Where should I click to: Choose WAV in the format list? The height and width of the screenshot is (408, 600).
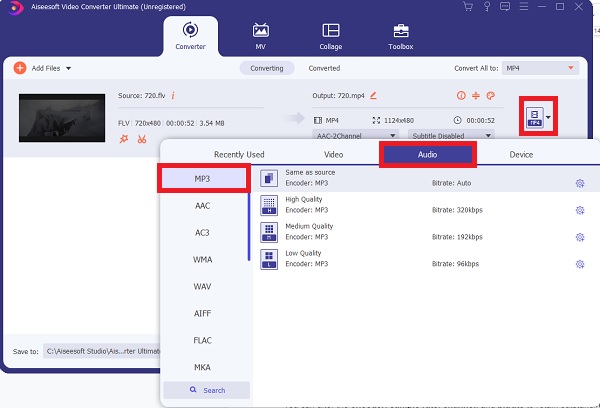pyautogui.click(x=202, y=287)
